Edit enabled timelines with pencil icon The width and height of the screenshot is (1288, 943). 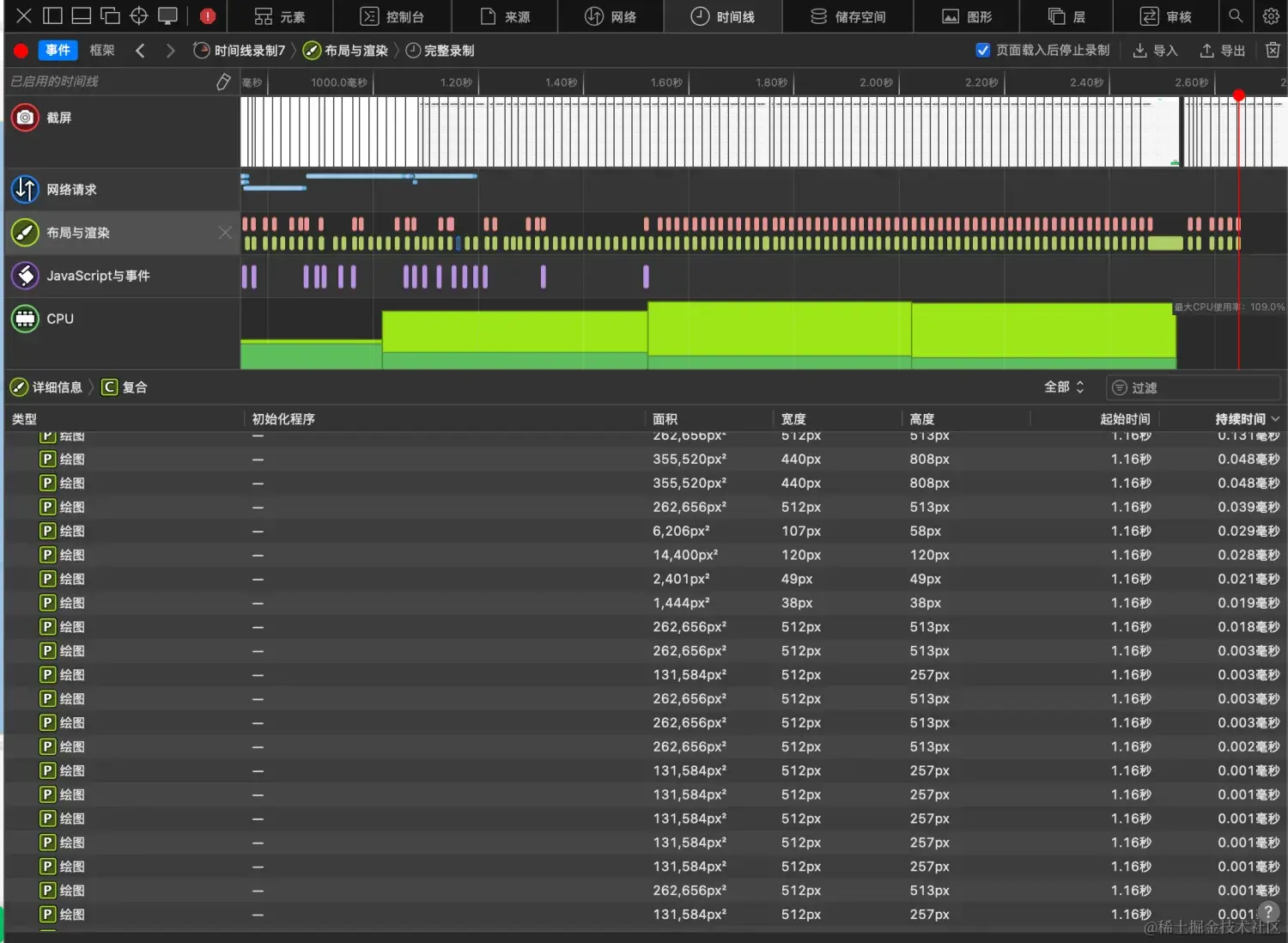223,82
